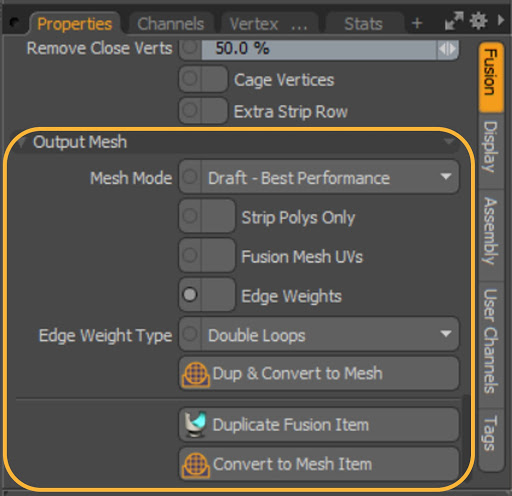The image size is (512, 496).
Task: Click the globe icon on Convert to Mesh Item
Action: pyautogui.click(x=196, y=465)
